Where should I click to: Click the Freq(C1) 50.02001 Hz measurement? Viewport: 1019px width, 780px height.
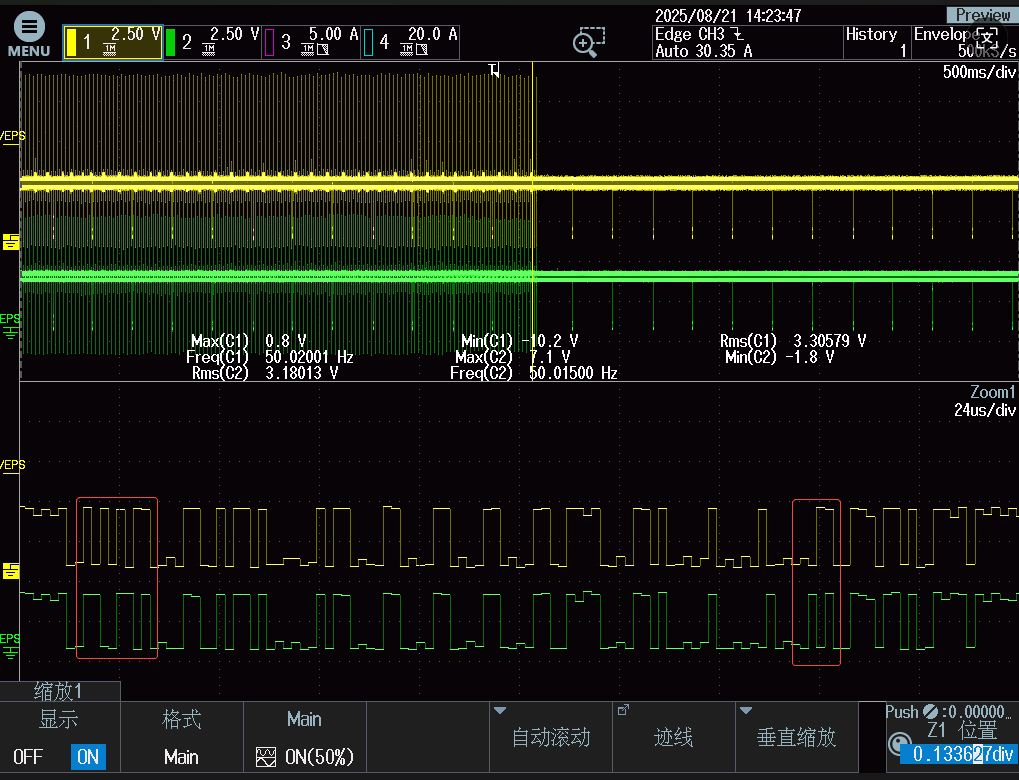click(x=270, y=357)
